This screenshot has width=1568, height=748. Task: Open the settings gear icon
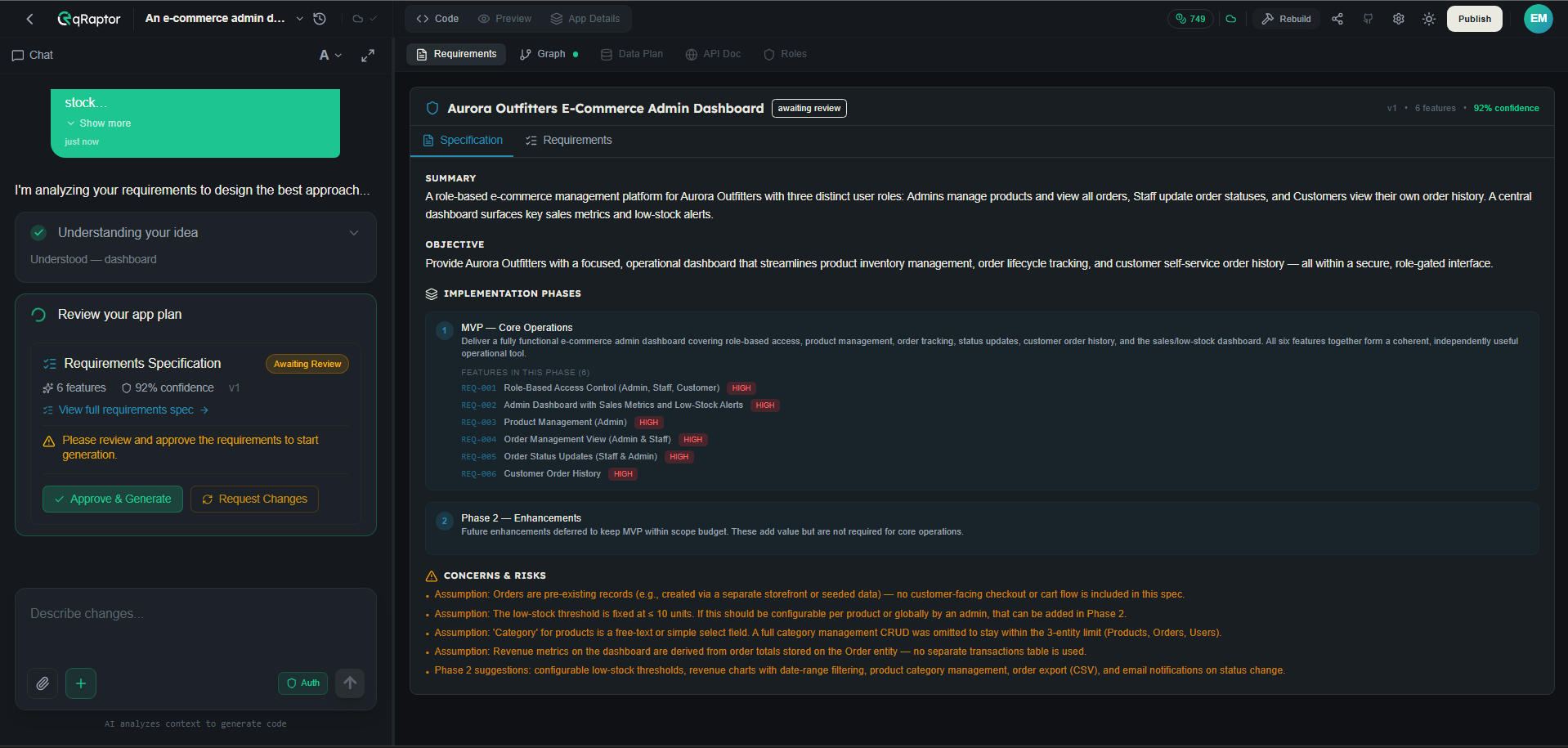[x=1399, y=19]
